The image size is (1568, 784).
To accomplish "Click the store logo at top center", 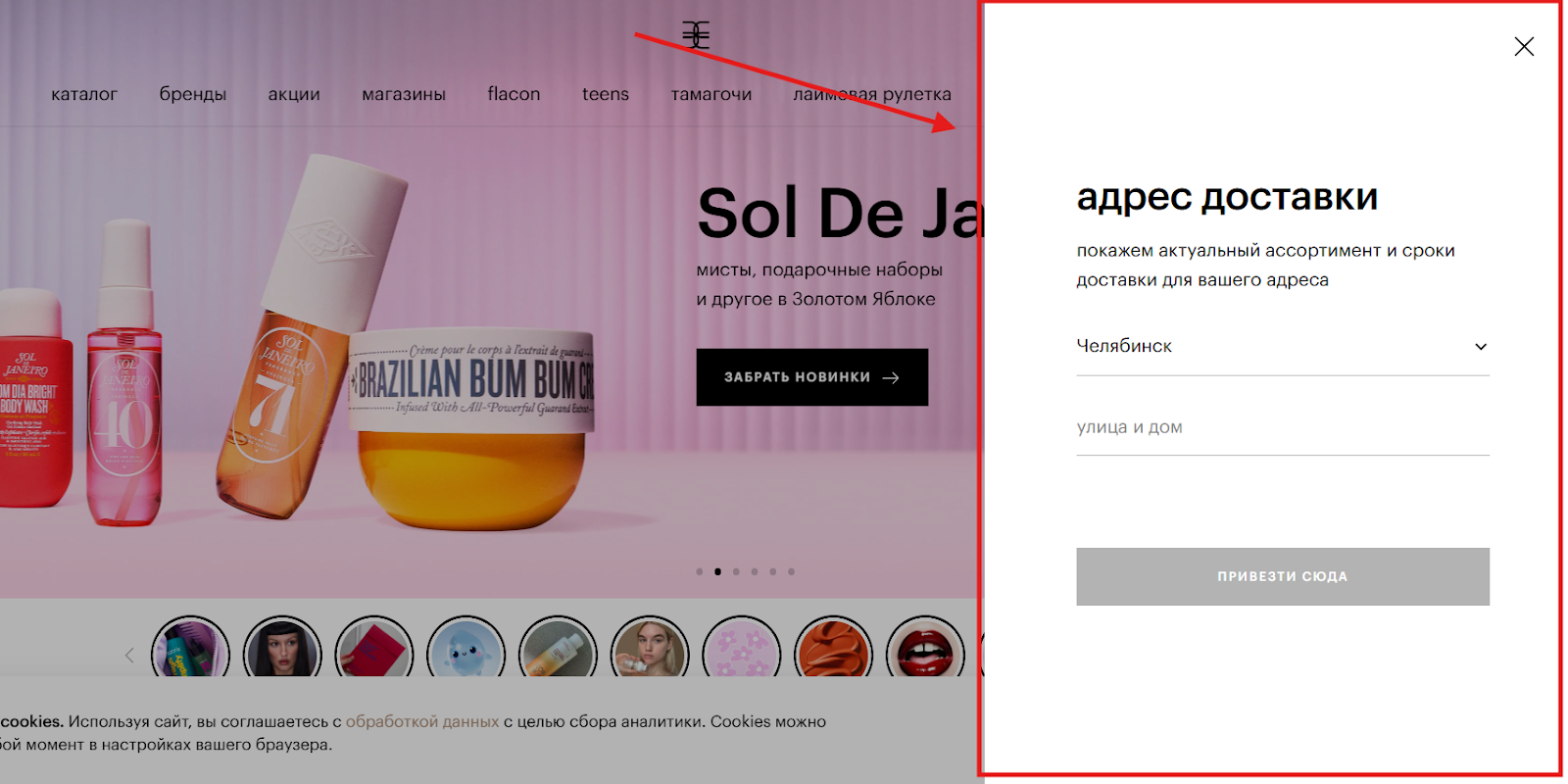I will 696,35.
